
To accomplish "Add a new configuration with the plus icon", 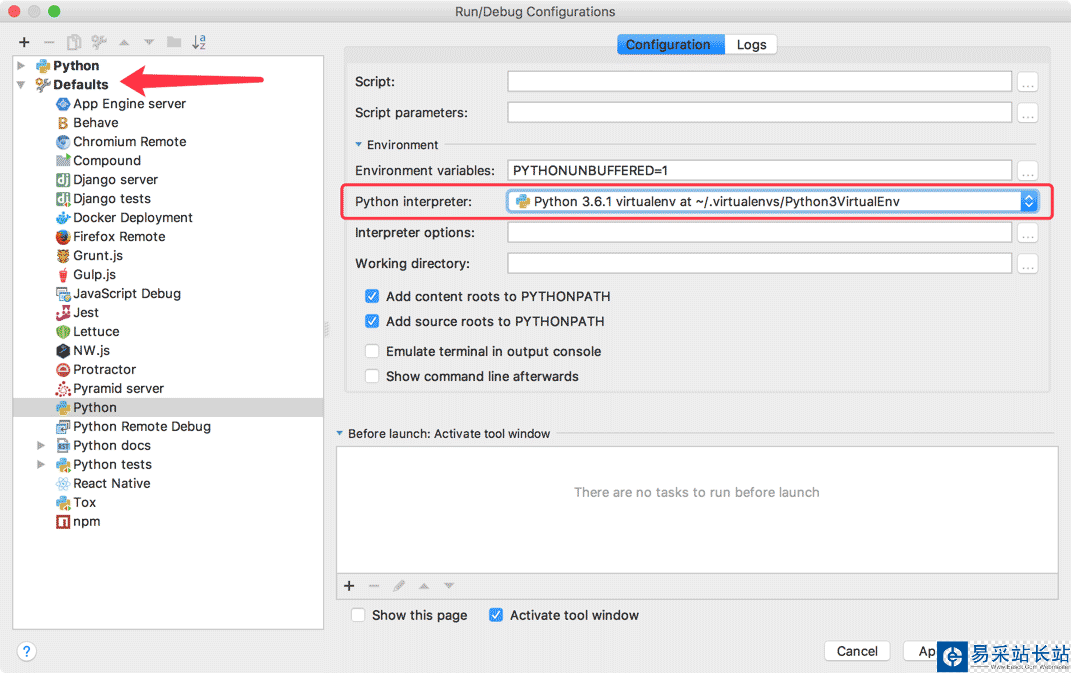I will coord(24,42).
